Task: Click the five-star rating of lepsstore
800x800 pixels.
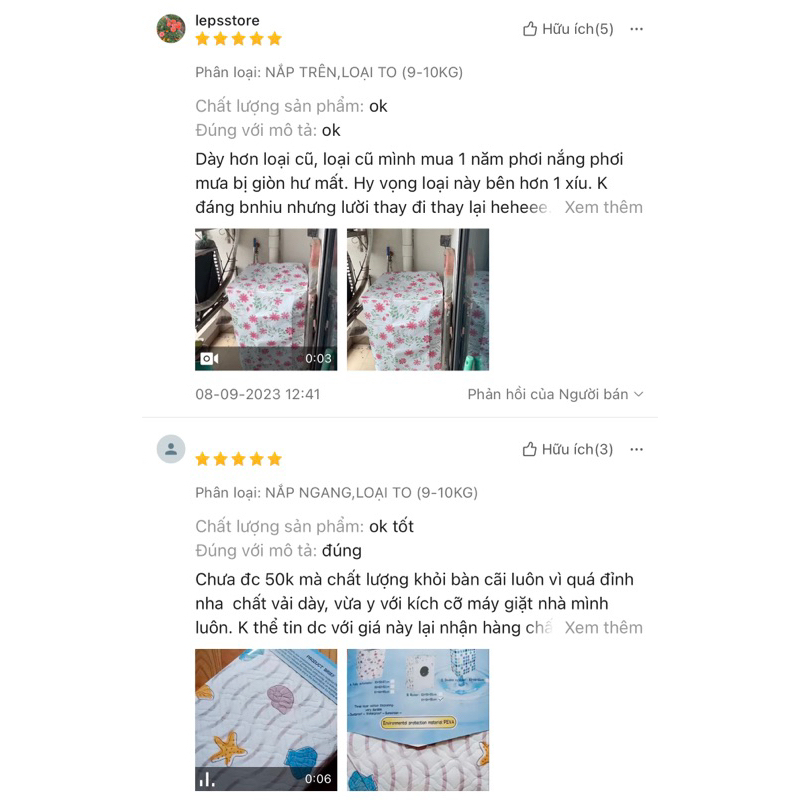Action: tap(238, 39)
